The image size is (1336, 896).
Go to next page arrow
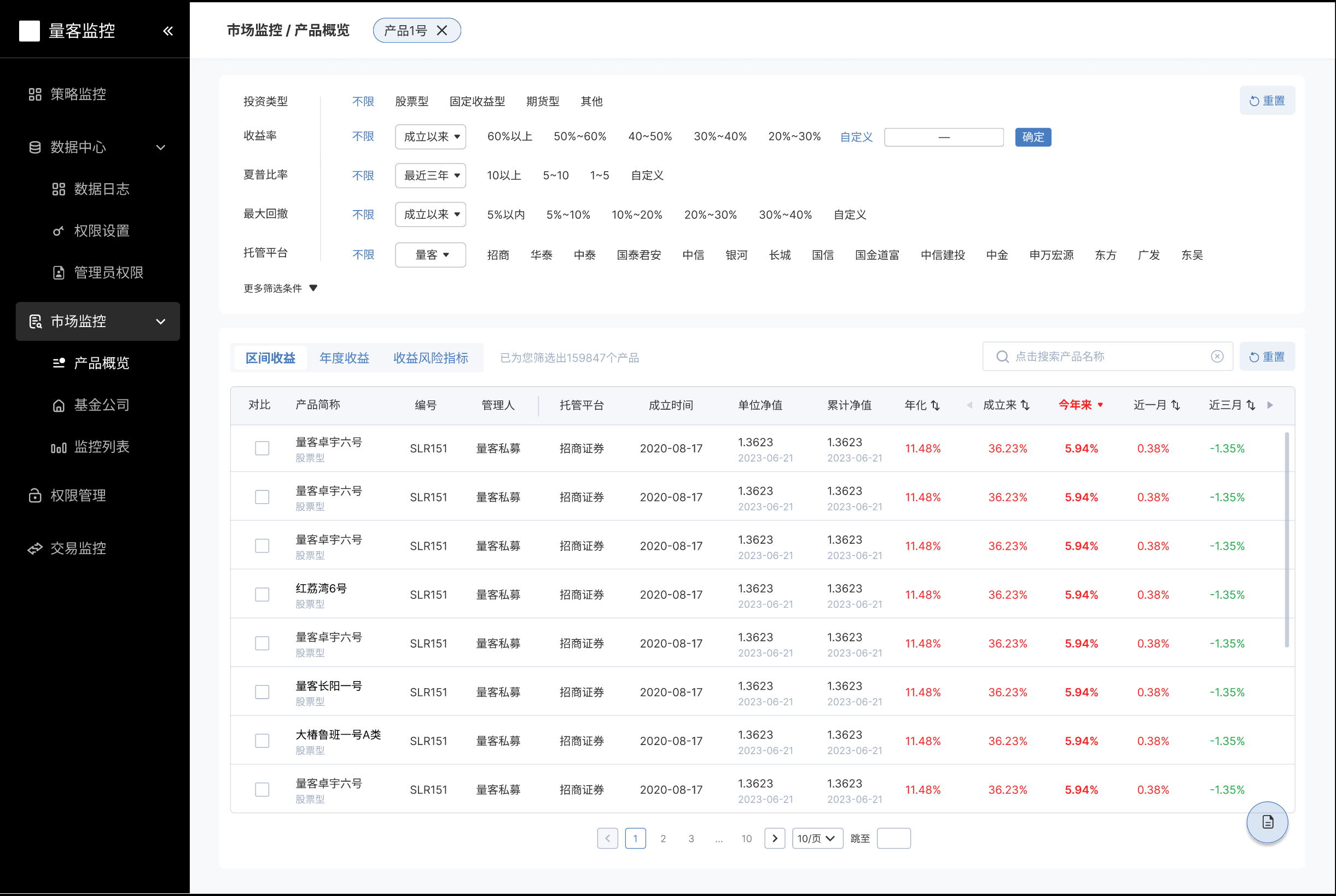tap(774, 838)
